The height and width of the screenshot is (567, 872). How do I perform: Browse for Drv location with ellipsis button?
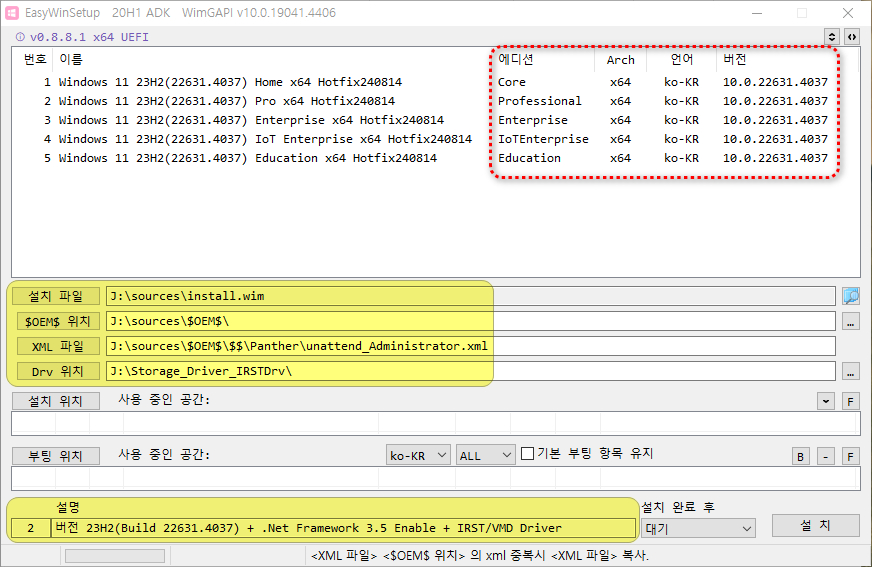pos(851,371)
